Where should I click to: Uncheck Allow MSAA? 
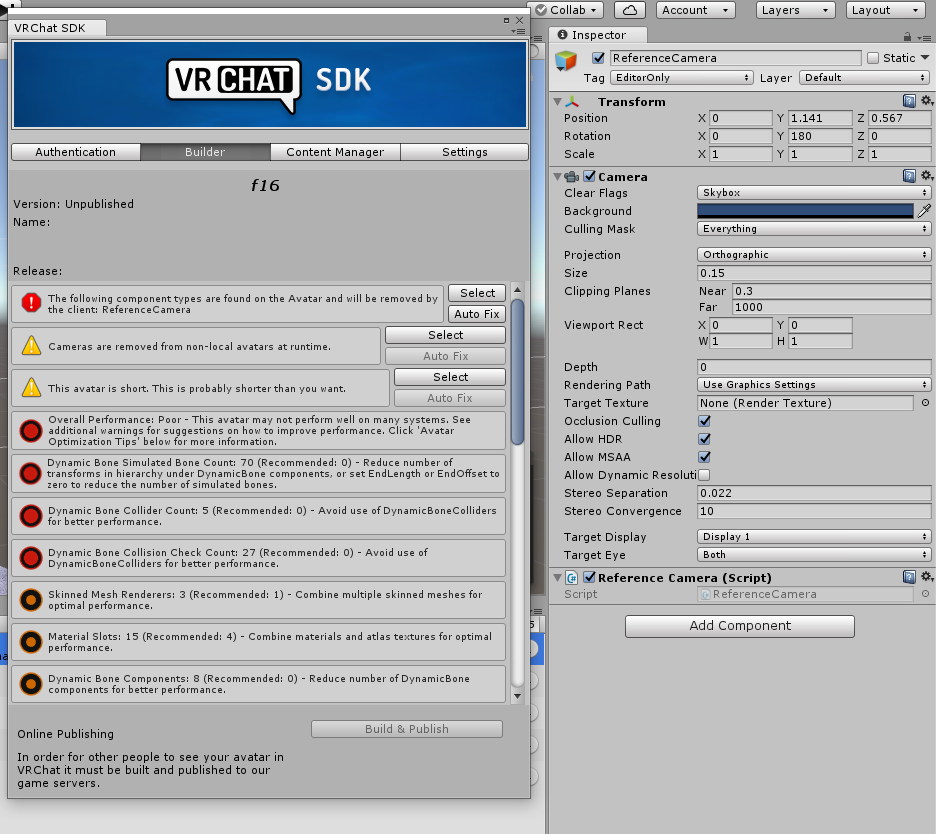(704, 457)
